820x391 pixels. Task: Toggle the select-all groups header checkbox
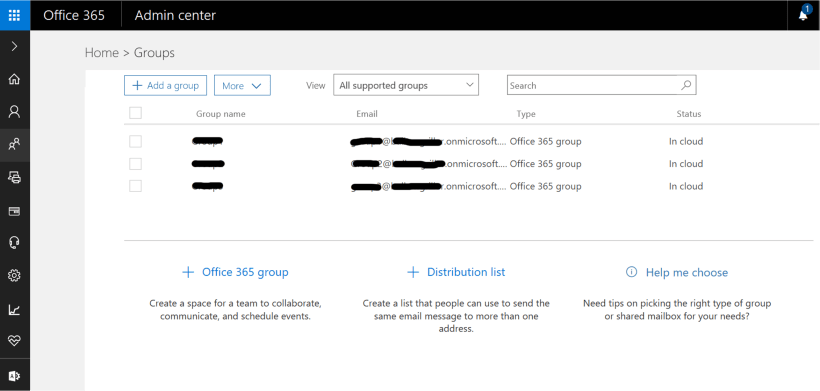pyautogui.click(x=135, y=113)
